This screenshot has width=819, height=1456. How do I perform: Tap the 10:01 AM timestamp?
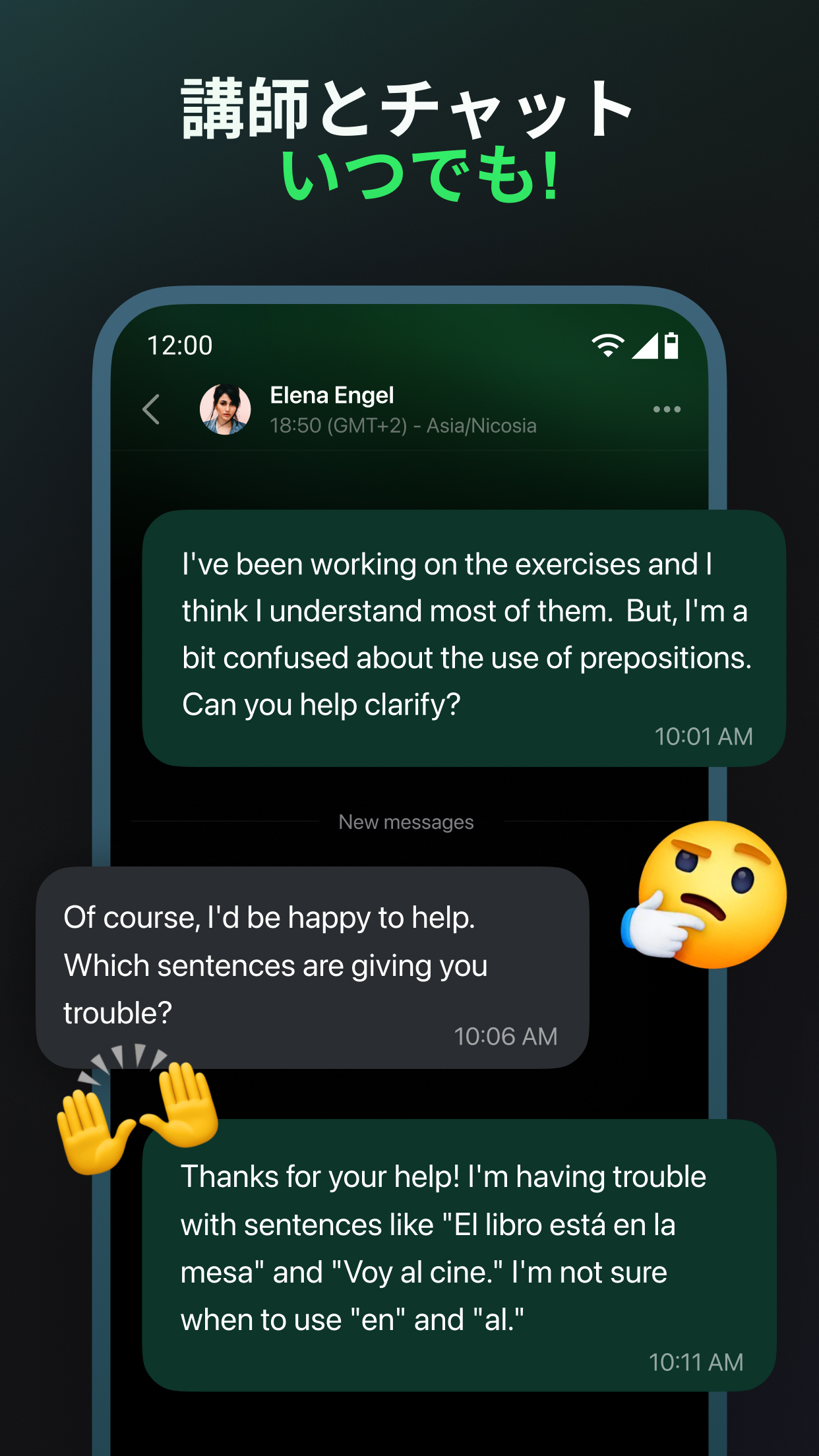coord(703,737)
